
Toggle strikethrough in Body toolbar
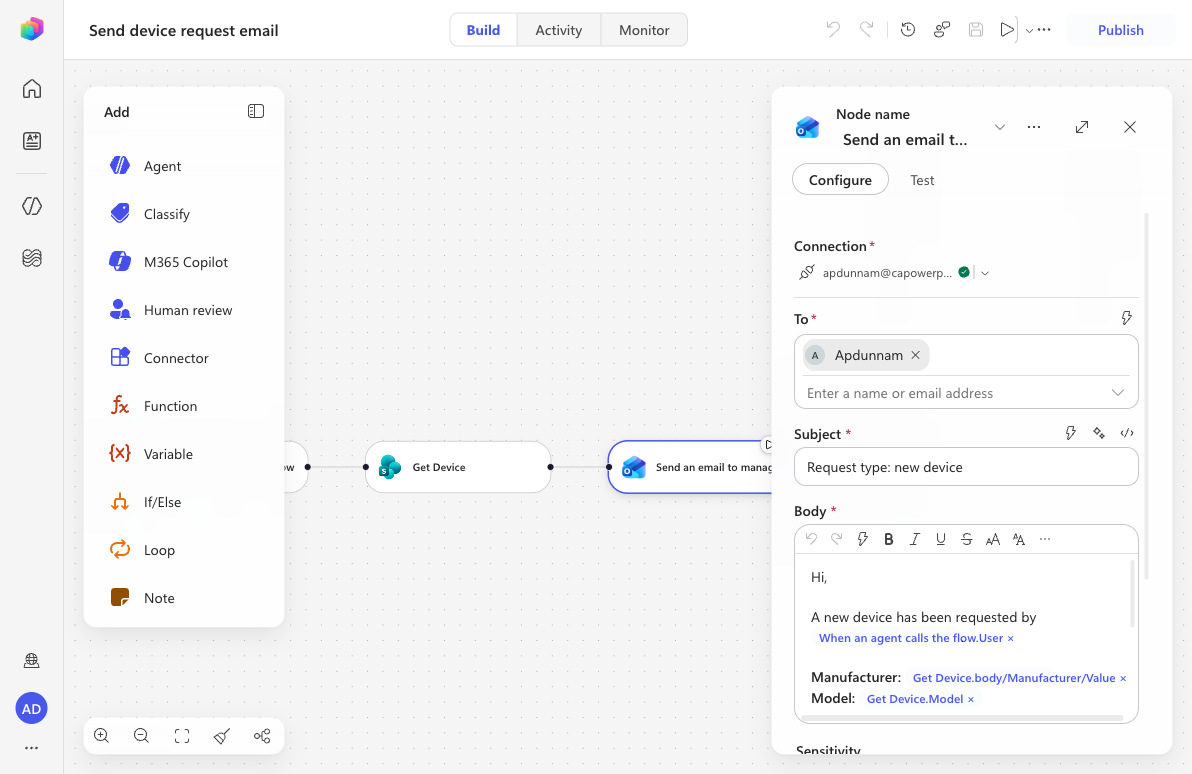click(966, 539)
